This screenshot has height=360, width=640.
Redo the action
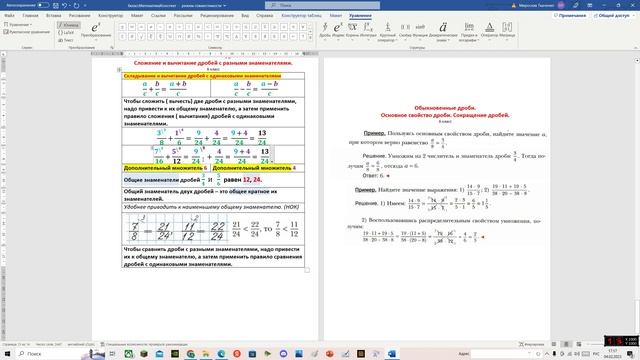[76, 5]
